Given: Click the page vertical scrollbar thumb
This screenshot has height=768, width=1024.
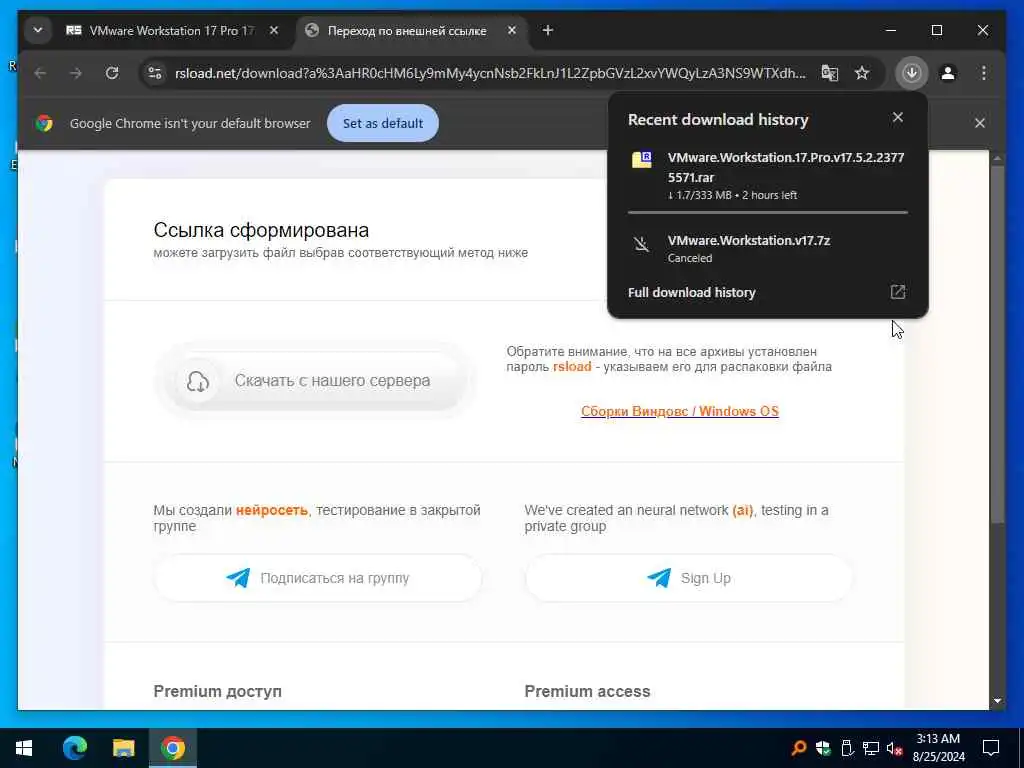Looking at the screenshot, I should pos(997,344).
